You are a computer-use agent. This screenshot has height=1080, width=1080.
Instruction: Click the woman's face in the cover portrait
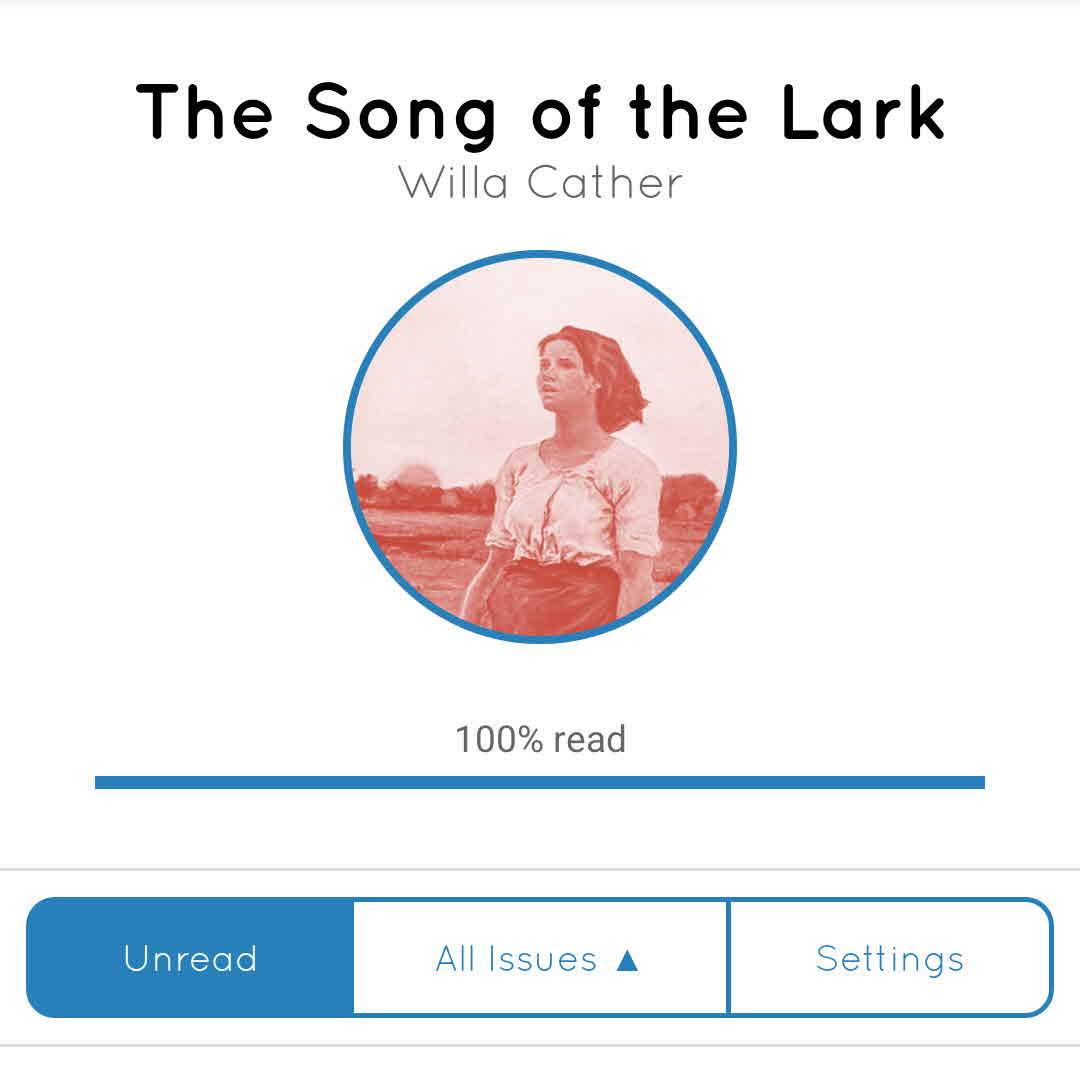click(x=561, y=370)
